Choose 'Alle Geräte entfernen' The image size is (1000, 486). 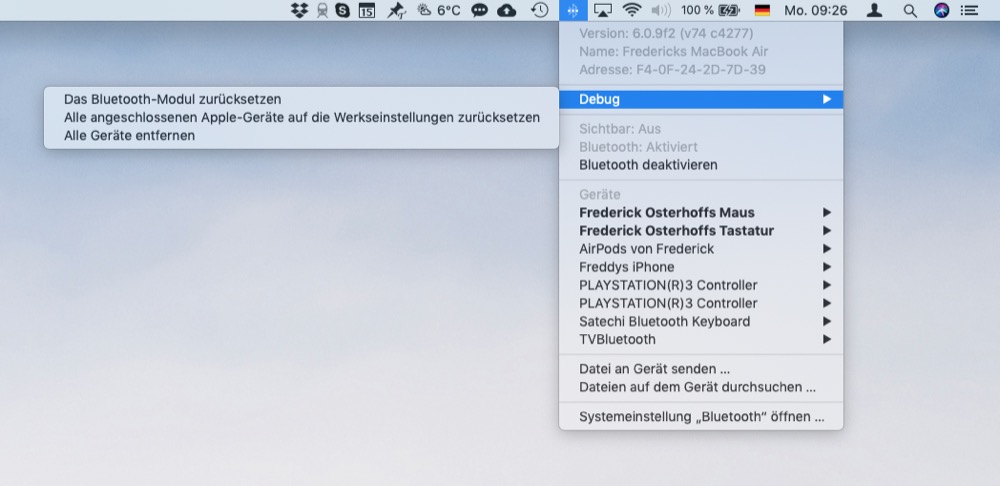click(x=129, y=135)
